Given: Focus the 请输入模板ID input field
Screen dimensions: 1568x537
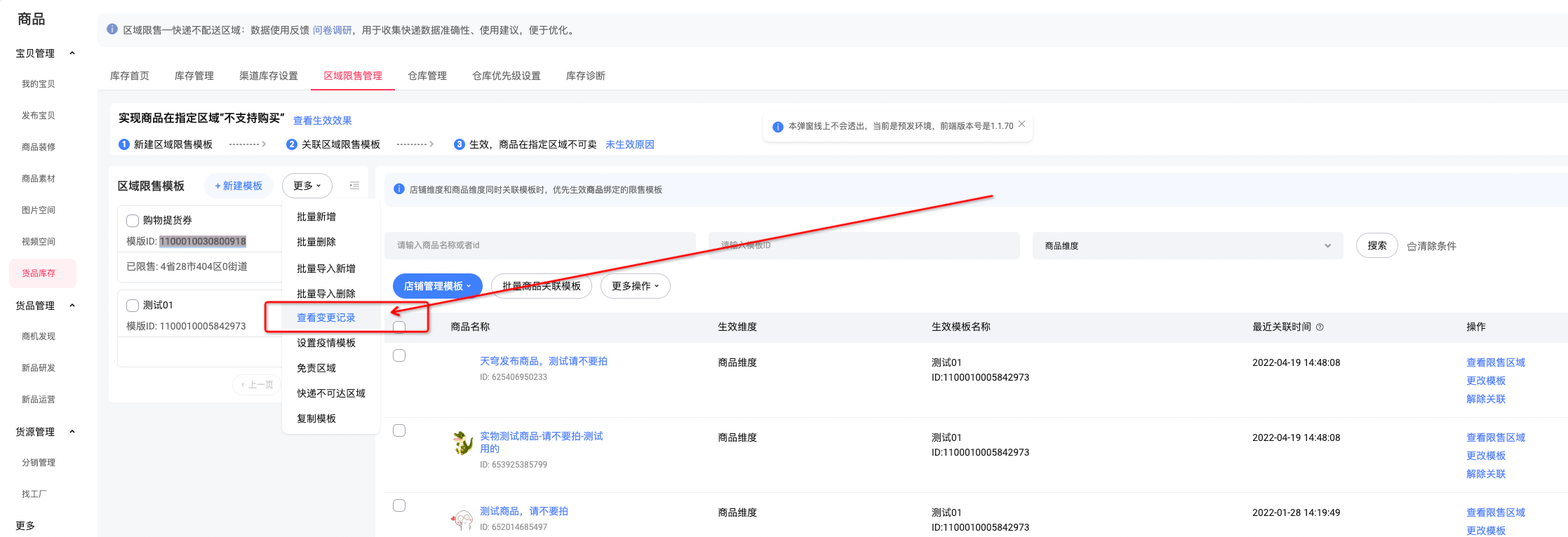Looking at the screenshot, I should [864, 245].
